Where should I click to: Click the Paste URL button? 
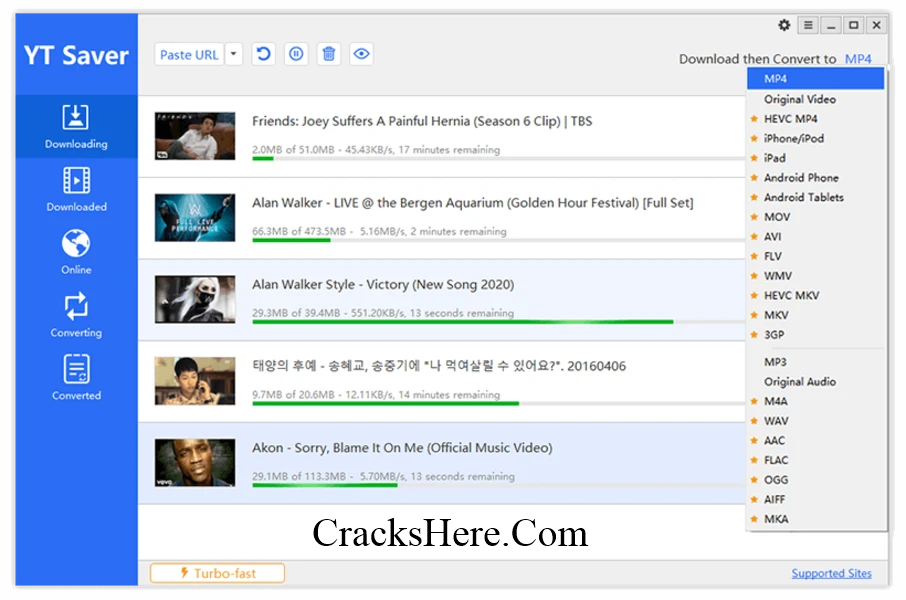pyautogui.click(x=189, y=54)
